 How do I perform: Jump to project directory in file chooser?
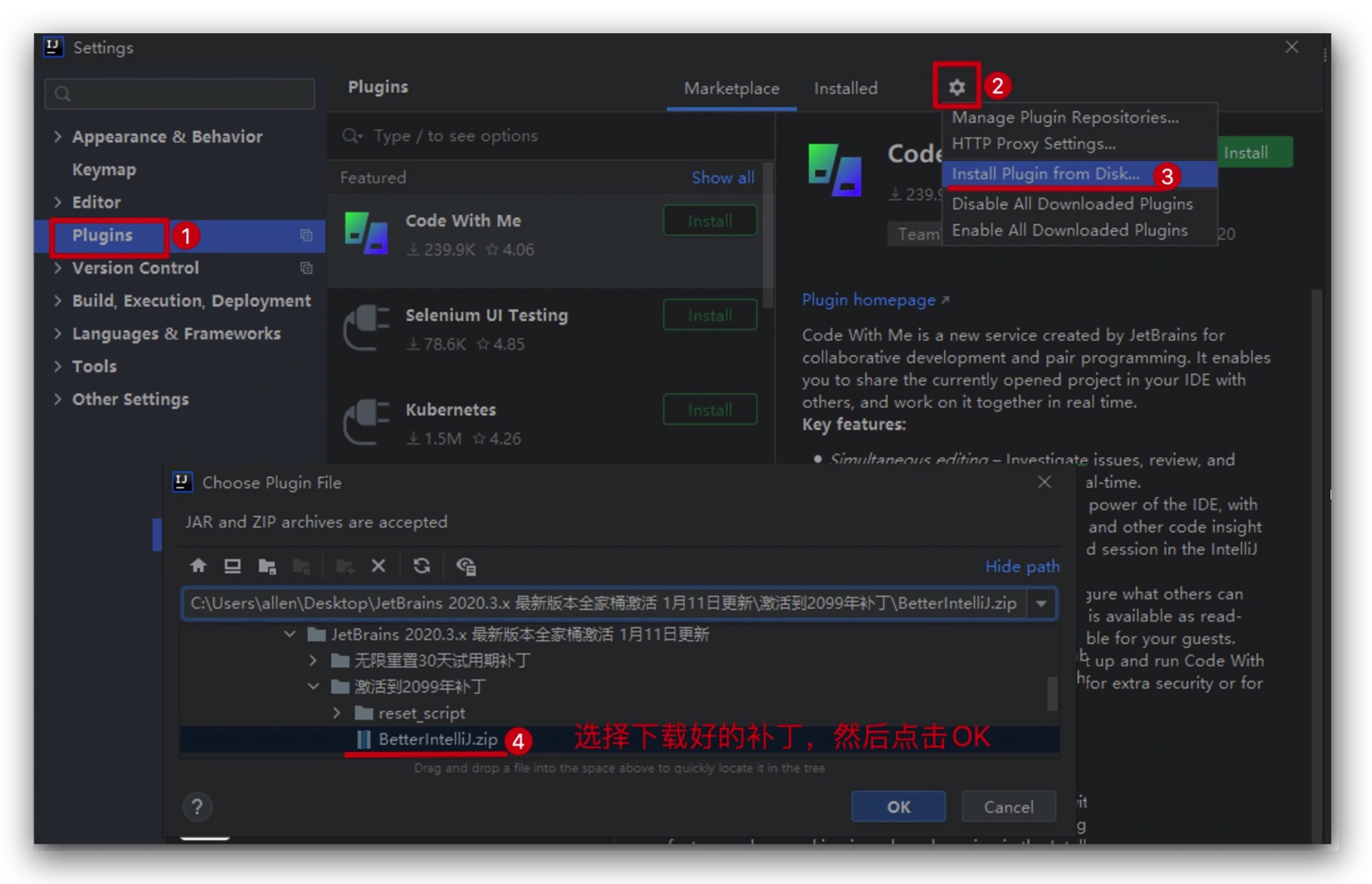tap(266, 566)
